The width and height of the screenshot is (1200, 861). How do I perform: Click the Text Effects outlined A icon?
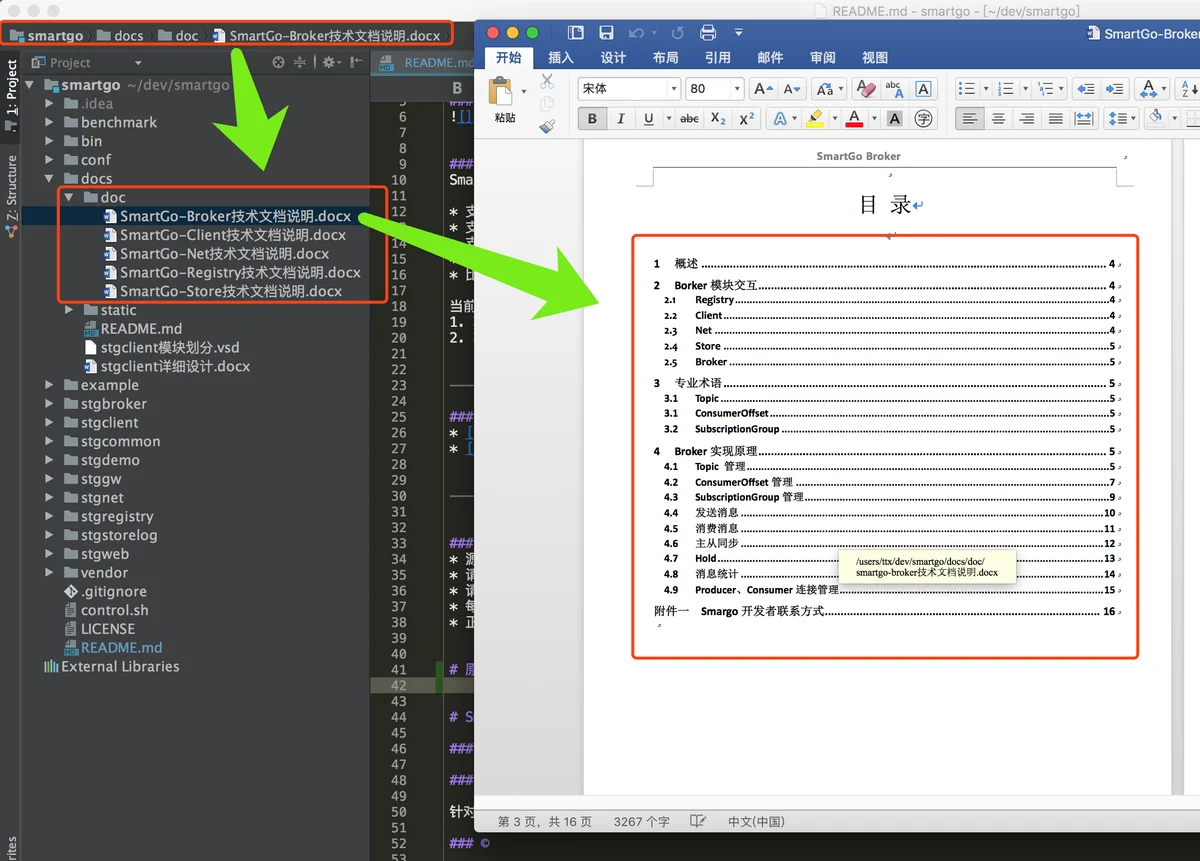[x=780, y=119]
